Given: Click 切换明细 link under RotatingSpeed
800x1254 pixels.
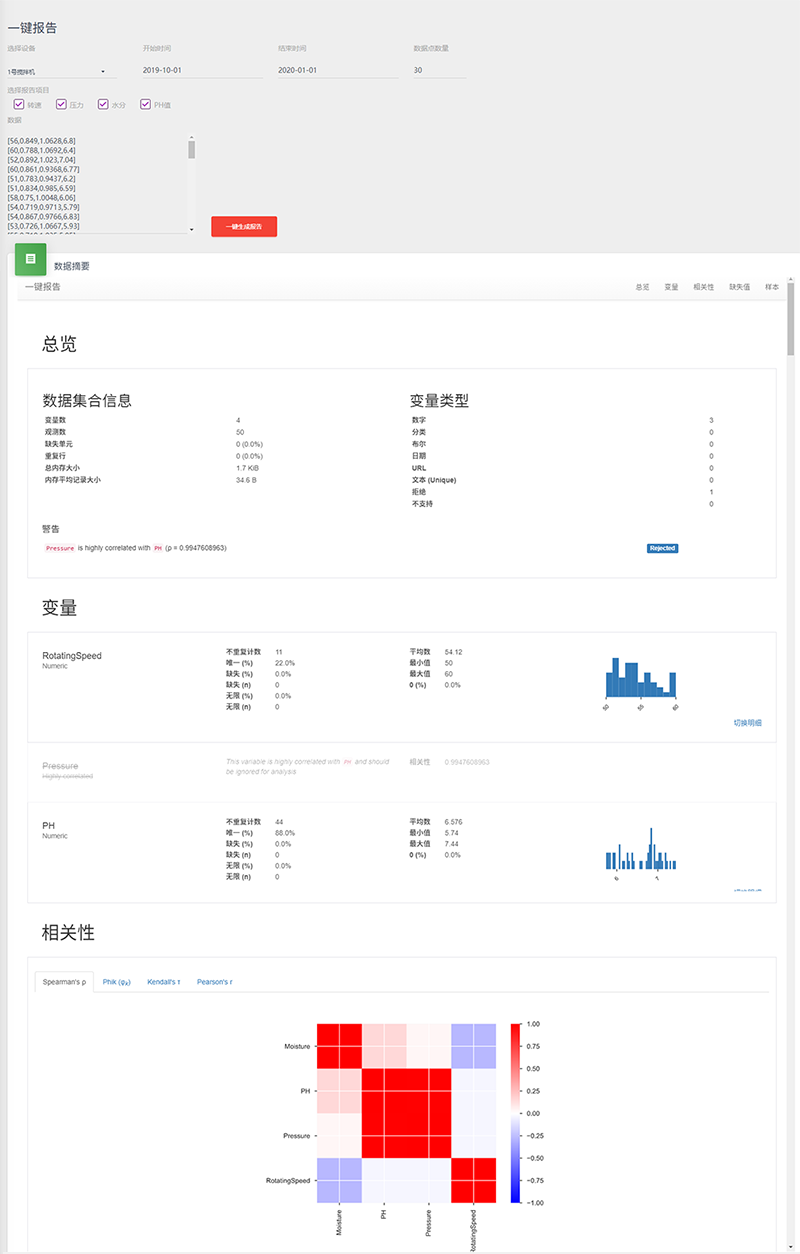Looking at the screenshot, I should pos(748,722).
